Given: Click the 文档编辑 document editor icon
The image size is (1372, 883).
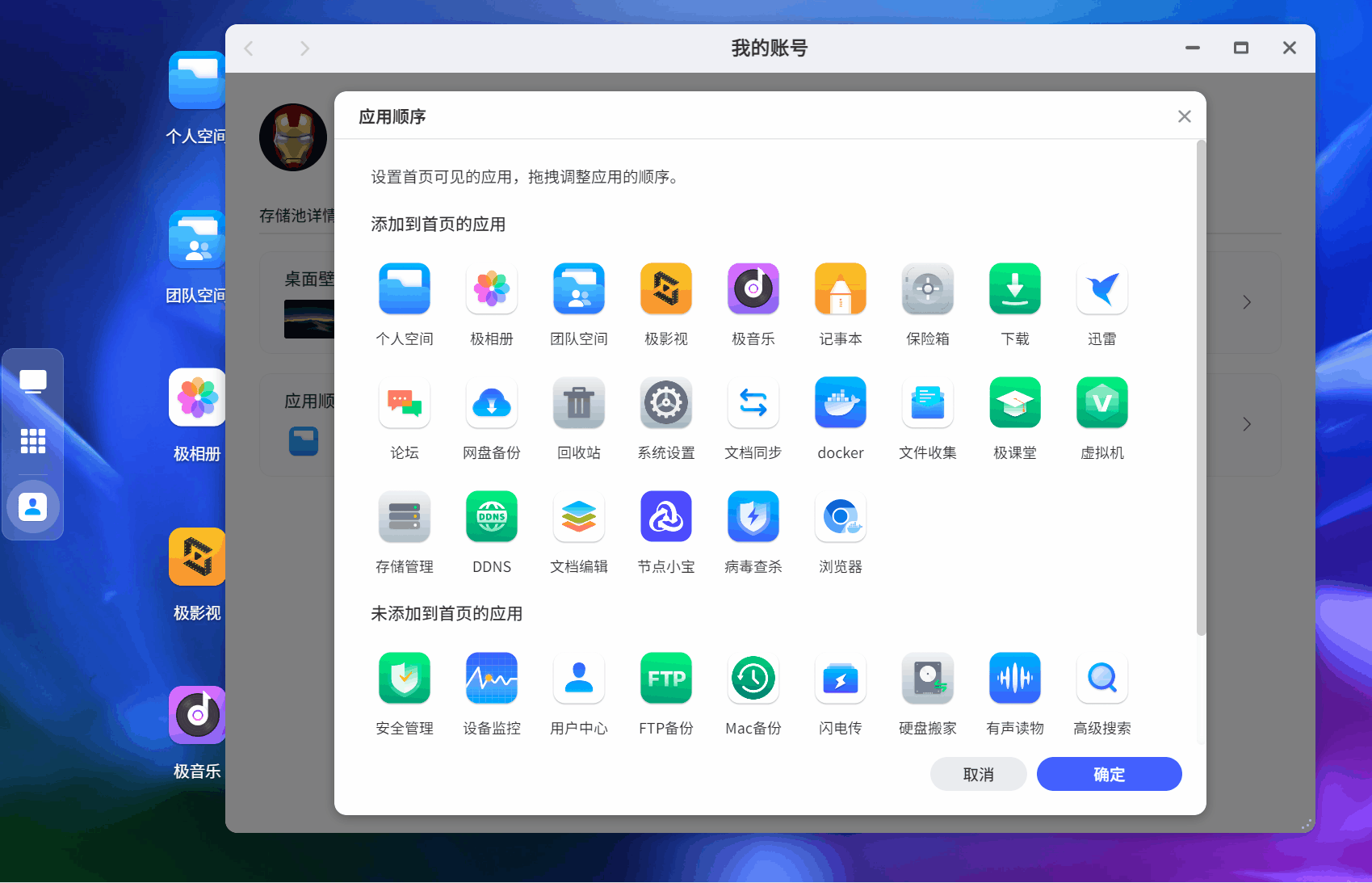Looking at the screenshot, I should (579, 516).
